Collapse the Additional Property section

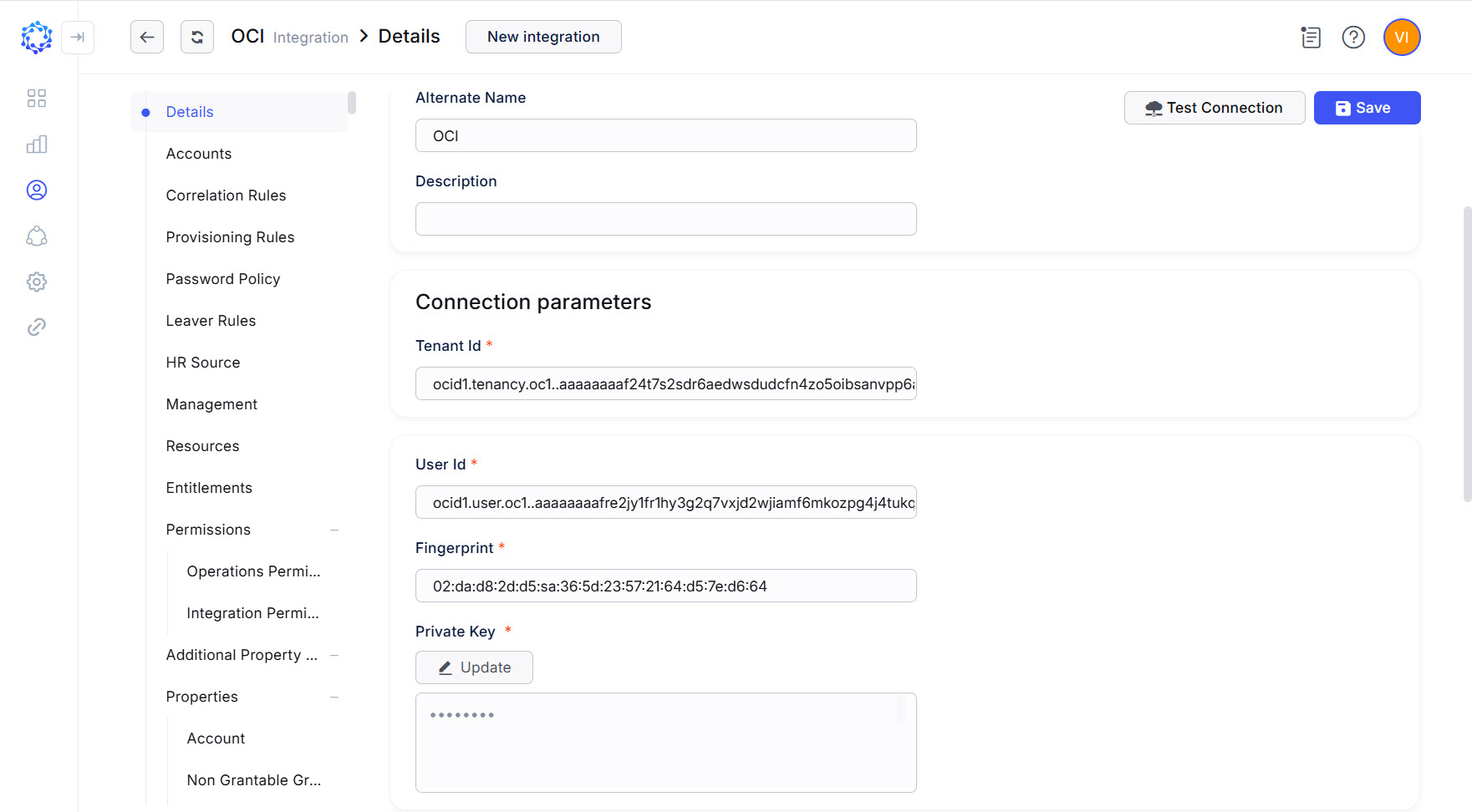point(334,655)
